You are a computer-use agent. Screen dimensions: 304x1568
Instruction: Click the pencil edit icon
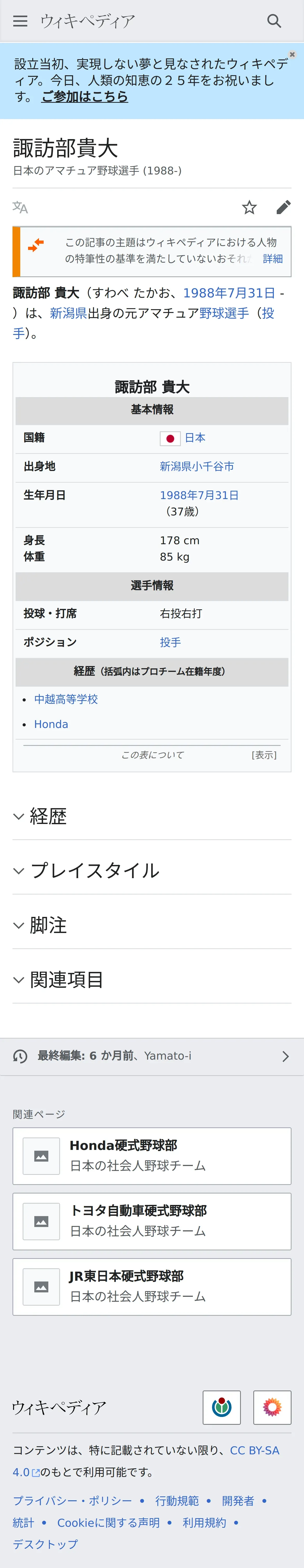coord(283,208)
